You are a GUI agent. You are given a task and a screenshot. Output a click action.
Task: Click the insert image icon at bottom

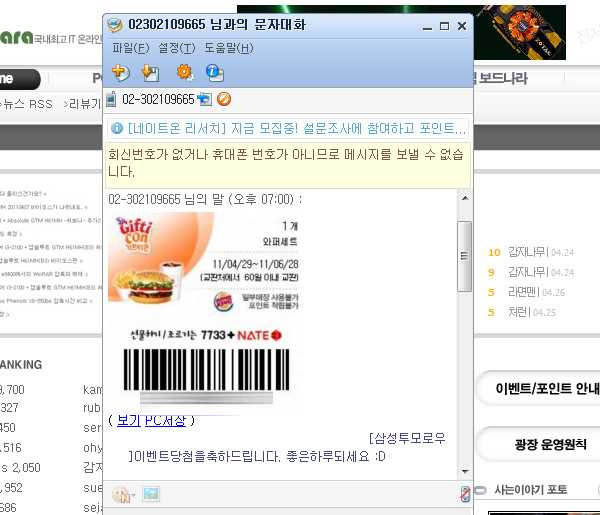pyautogui.click(x=151, y=494)
